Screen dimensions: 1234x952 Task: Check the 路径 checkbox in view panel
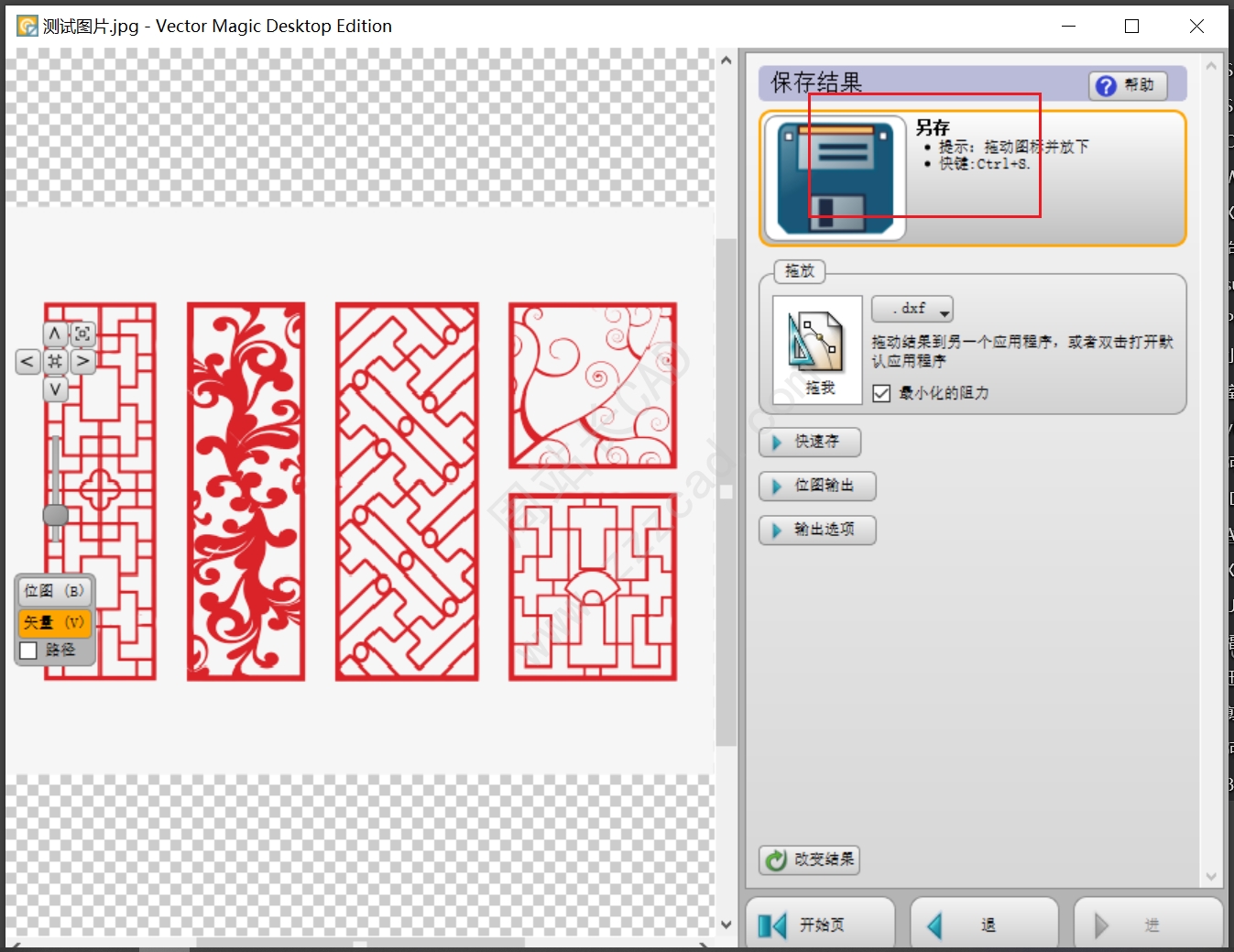pyautogui.click(x=27, y=651)
